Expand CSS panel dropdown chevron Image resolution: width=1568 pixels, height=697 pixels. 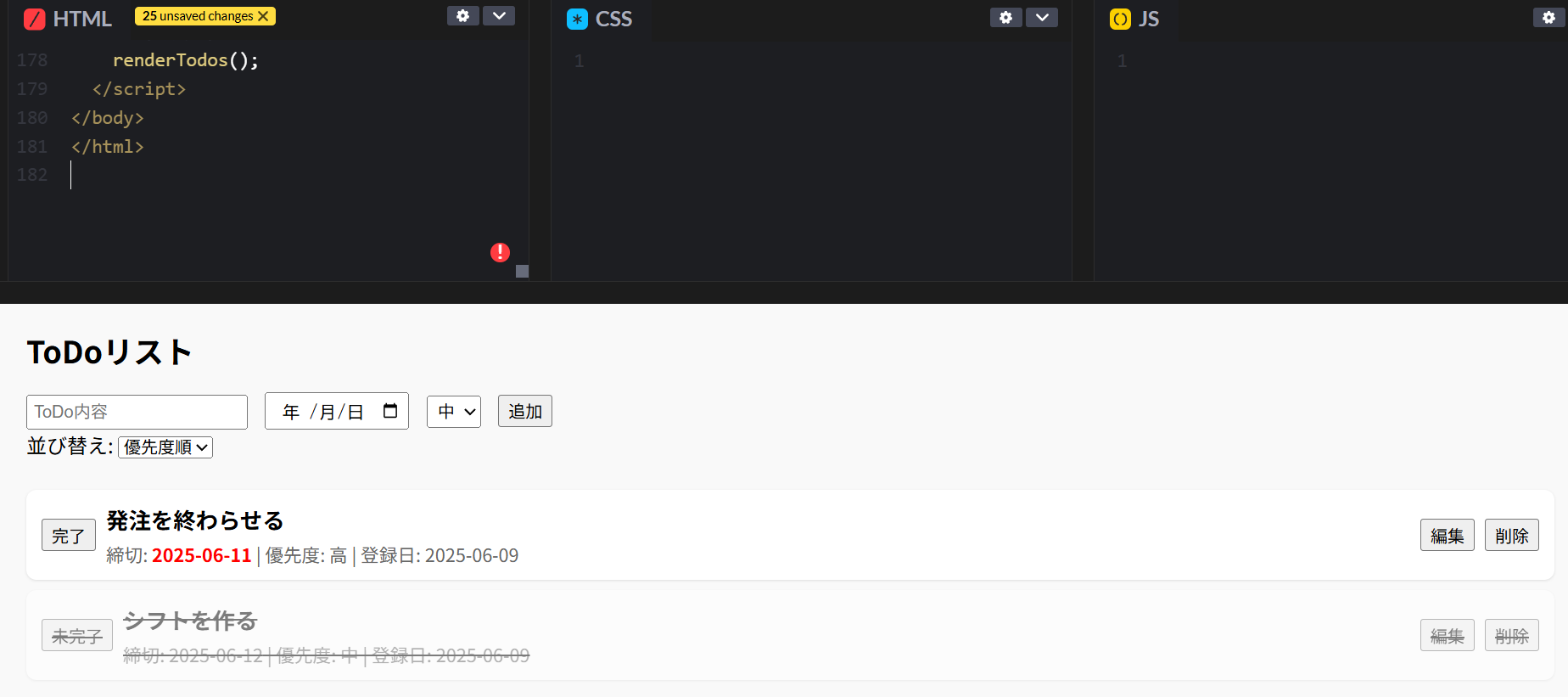click(x=1042, y=17)
